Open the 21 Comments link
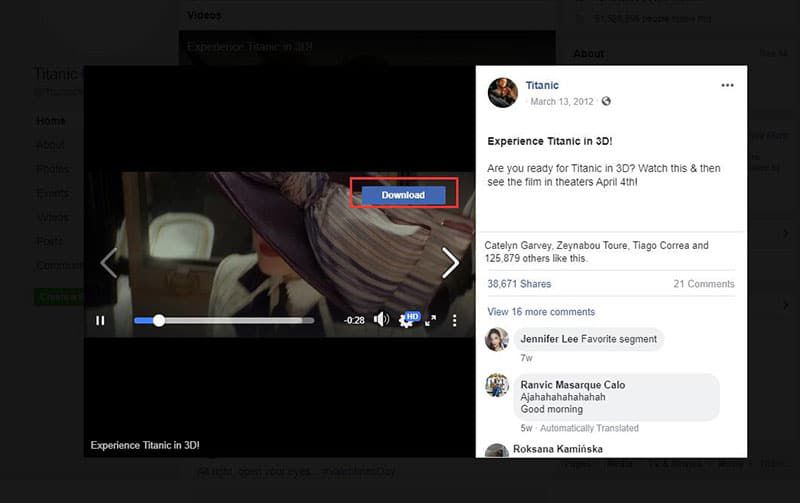This screenshot has height=503, width=800. (x=704, y=284)
